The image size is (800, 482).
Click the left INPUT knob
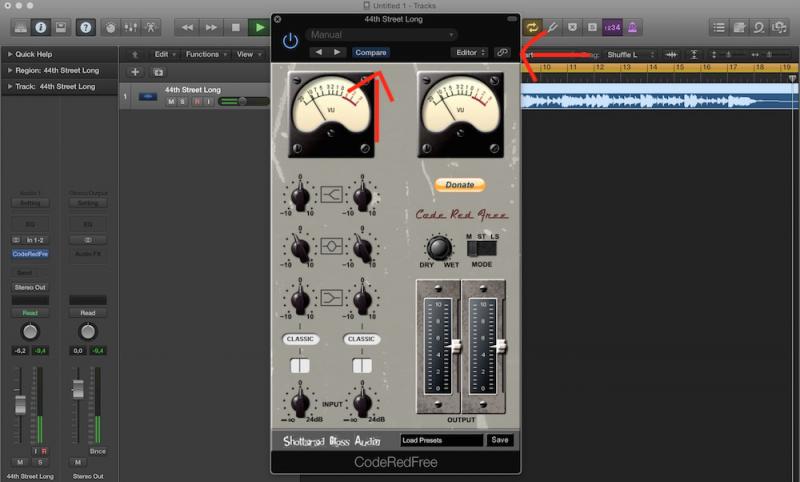tap(300, 402)
